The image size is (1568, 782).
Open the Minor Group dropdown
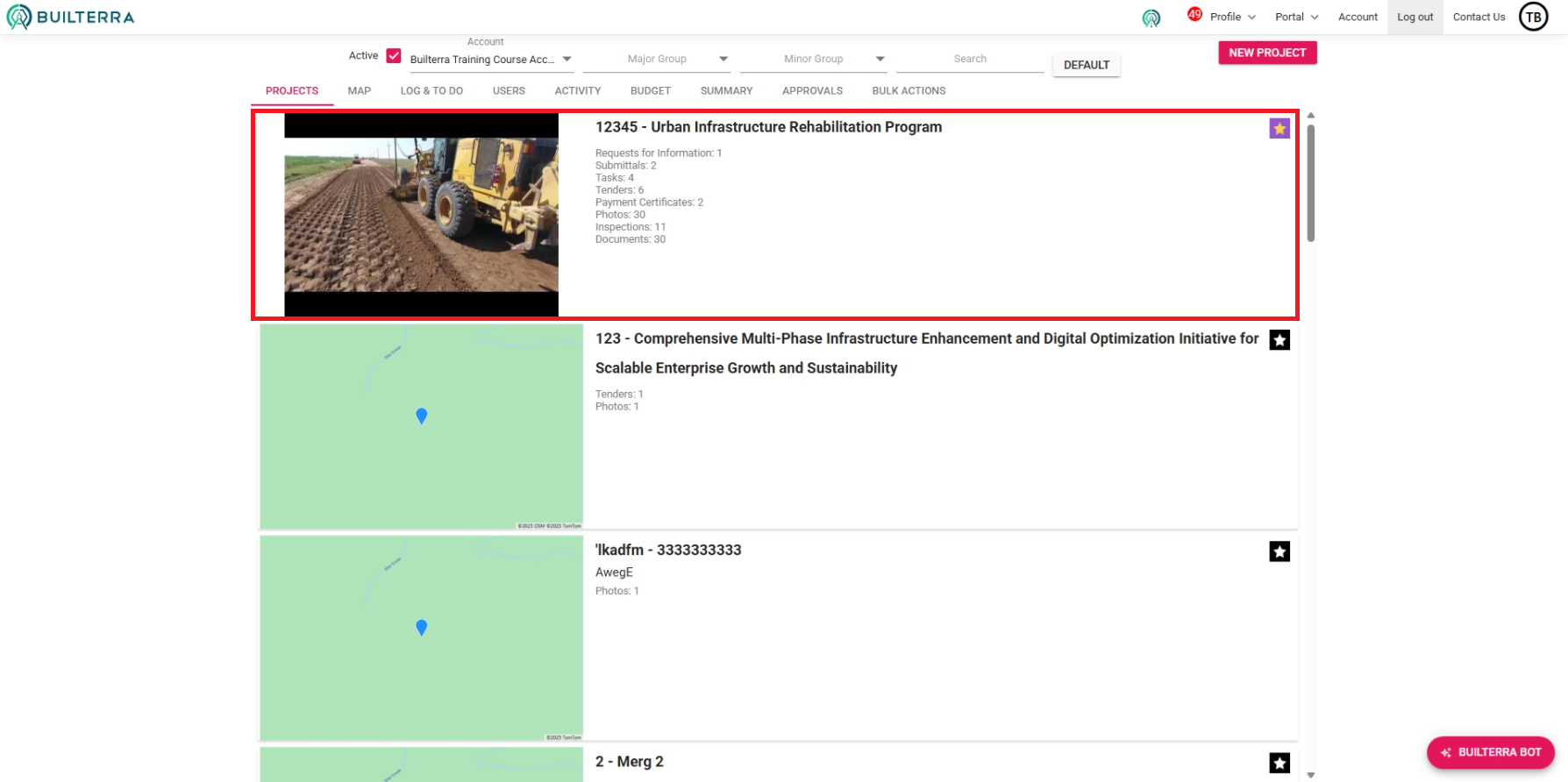tap(813, 59)
